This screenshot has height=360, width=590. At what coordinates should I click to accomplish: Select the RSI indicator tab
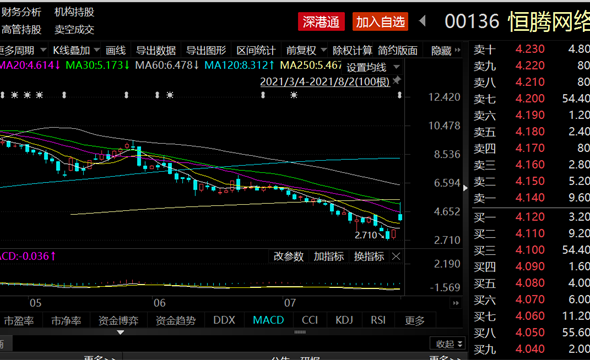coord(378,320)
